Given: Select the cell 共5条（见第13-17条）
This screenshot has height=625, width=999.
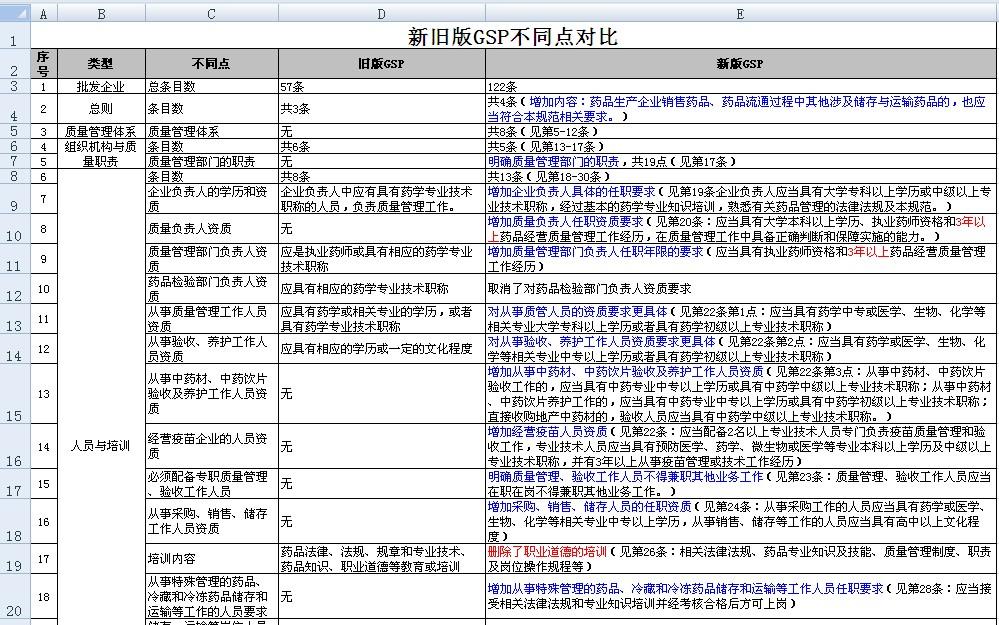Looking at the screenshot, I should click(740, 147).
